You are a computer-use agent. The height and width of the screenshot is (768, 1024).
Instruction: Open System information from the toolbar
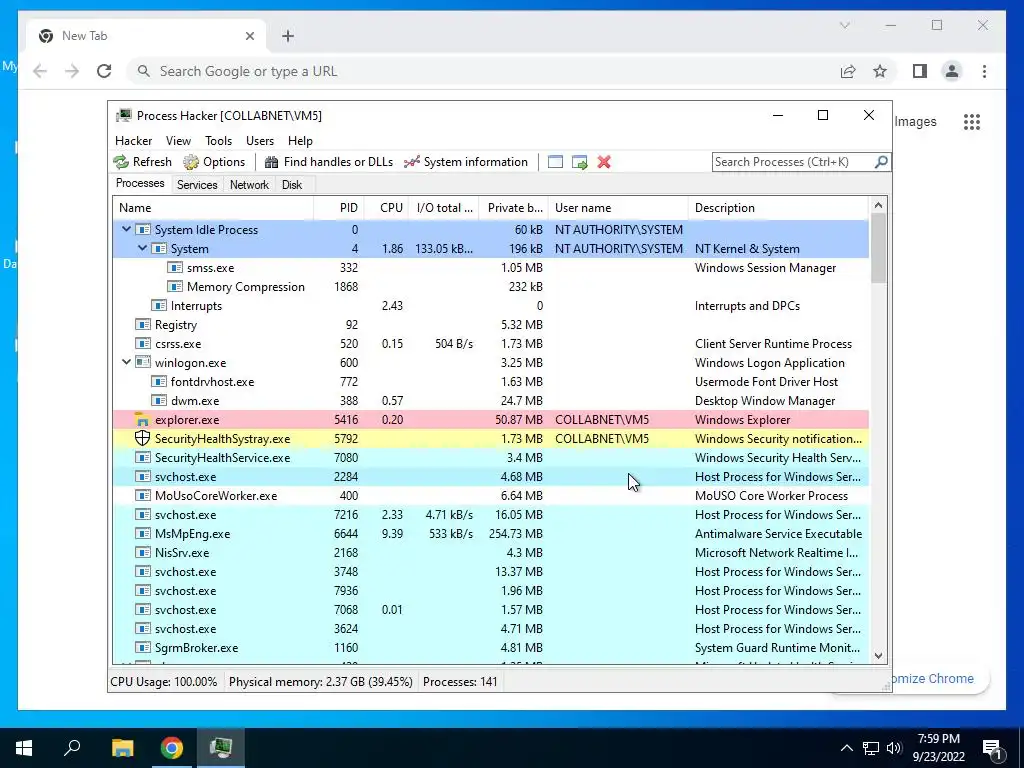[466, 162]
